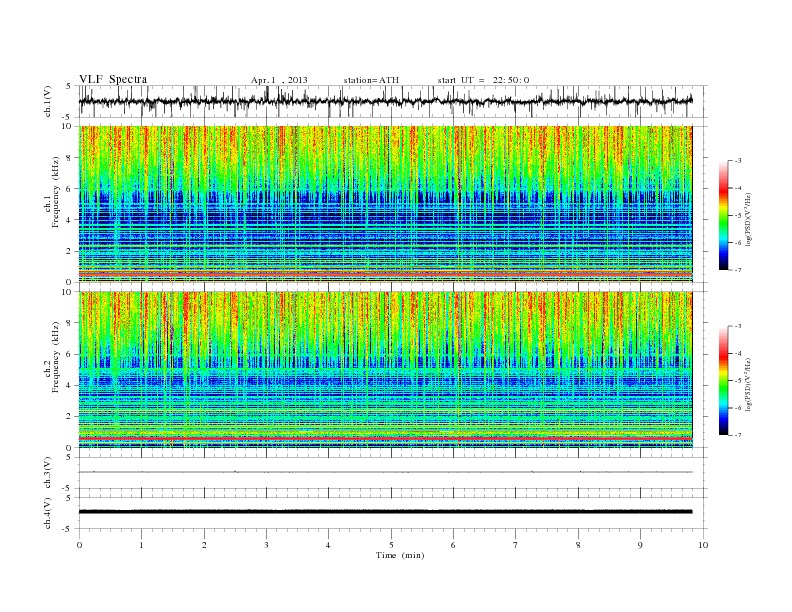This screenshot has width=792, height=612.
Task: Click the ch.1 voltage waveform trace
Action: click(385, 101)
